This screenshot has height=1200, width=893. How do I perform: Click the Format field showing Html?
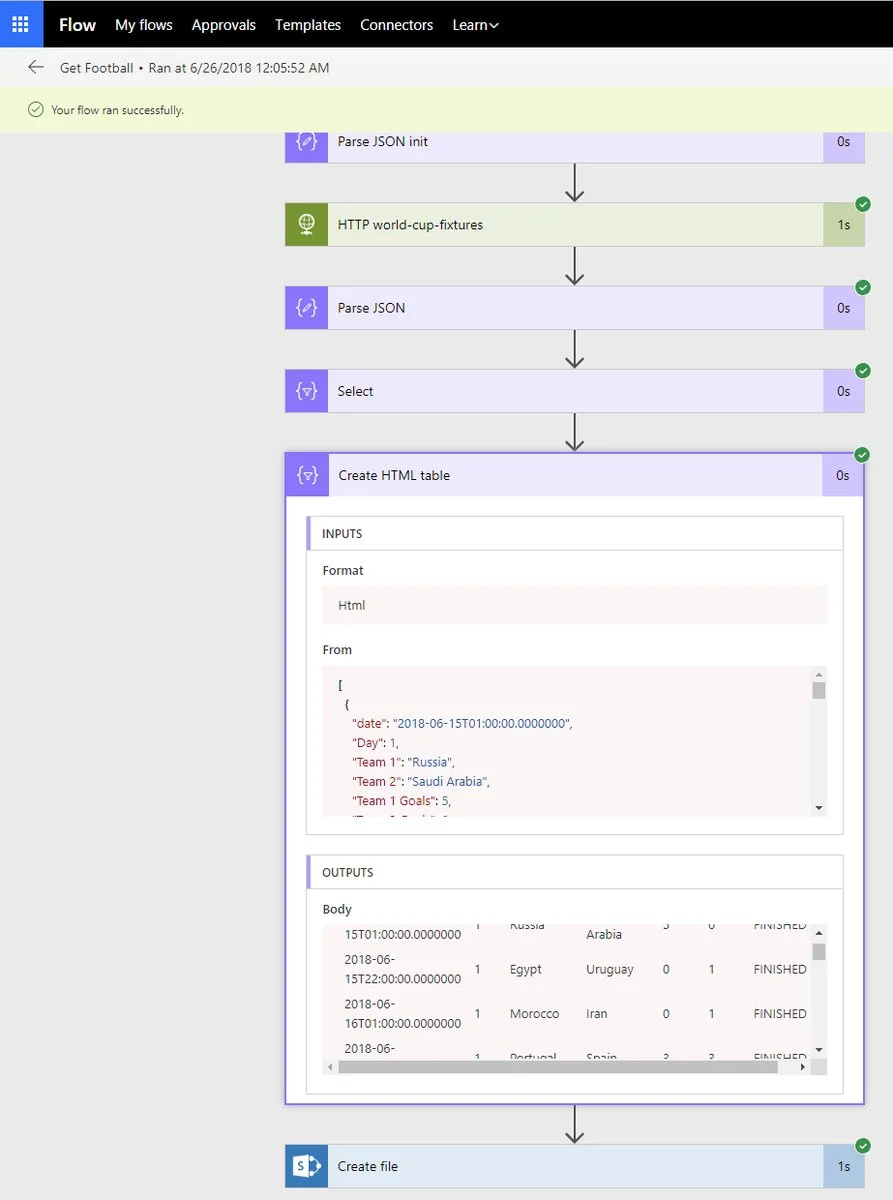coord(574,605)
